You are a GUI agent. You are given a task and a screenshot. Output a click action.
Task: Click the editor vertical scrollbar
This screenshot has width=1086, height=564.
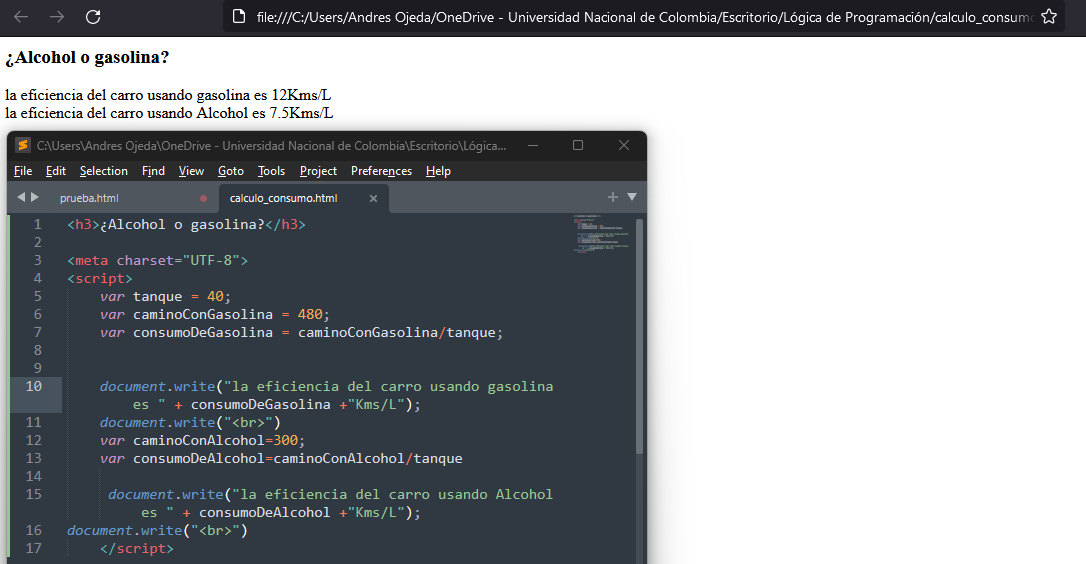click(639, 336)
